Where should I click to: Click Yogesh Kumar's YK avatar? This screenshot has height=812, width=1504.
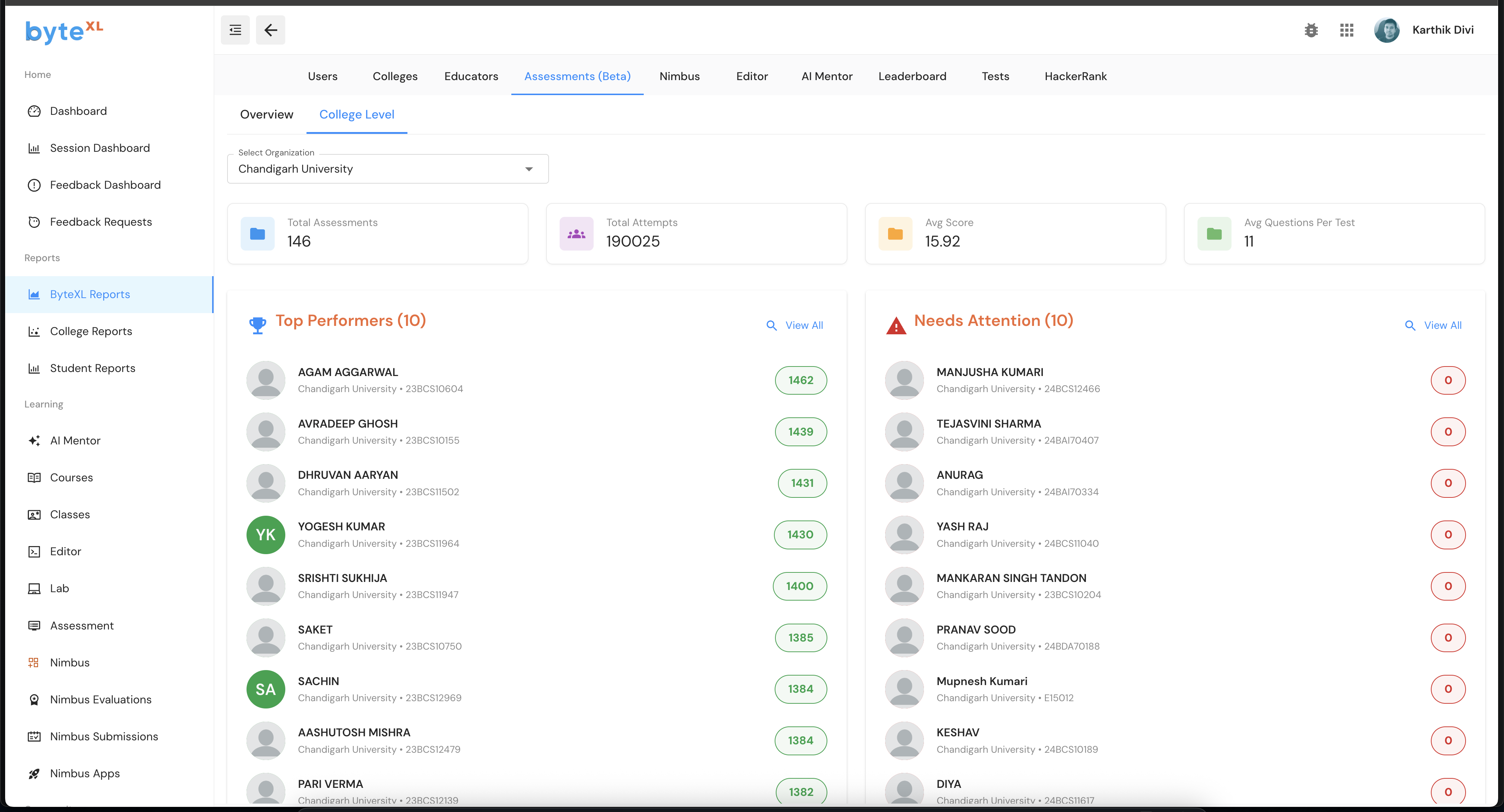(266, 535)
